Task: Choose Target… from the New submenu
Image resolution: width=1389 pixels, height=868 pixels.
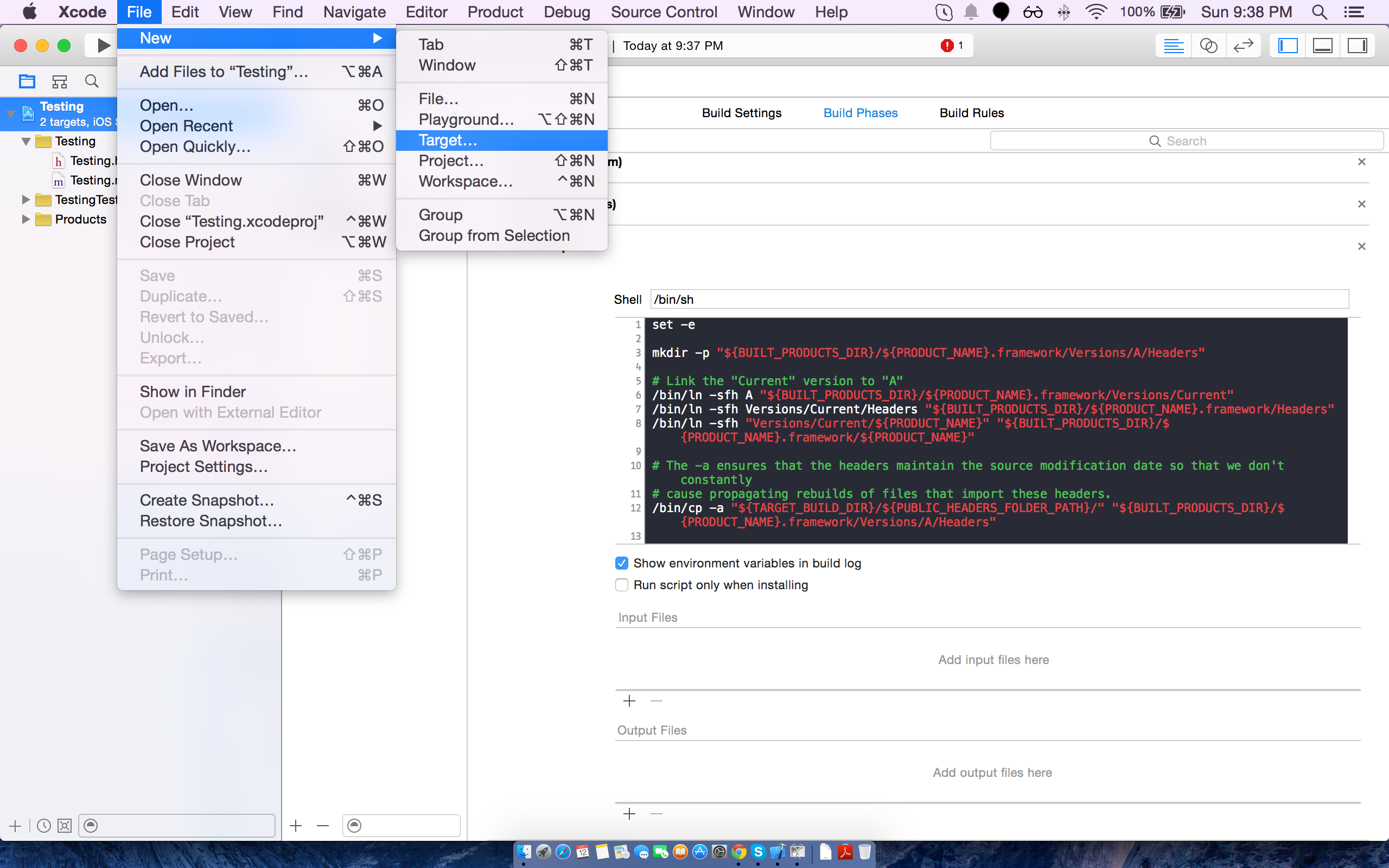Action: pyautogui.click(x=502, y=140)
